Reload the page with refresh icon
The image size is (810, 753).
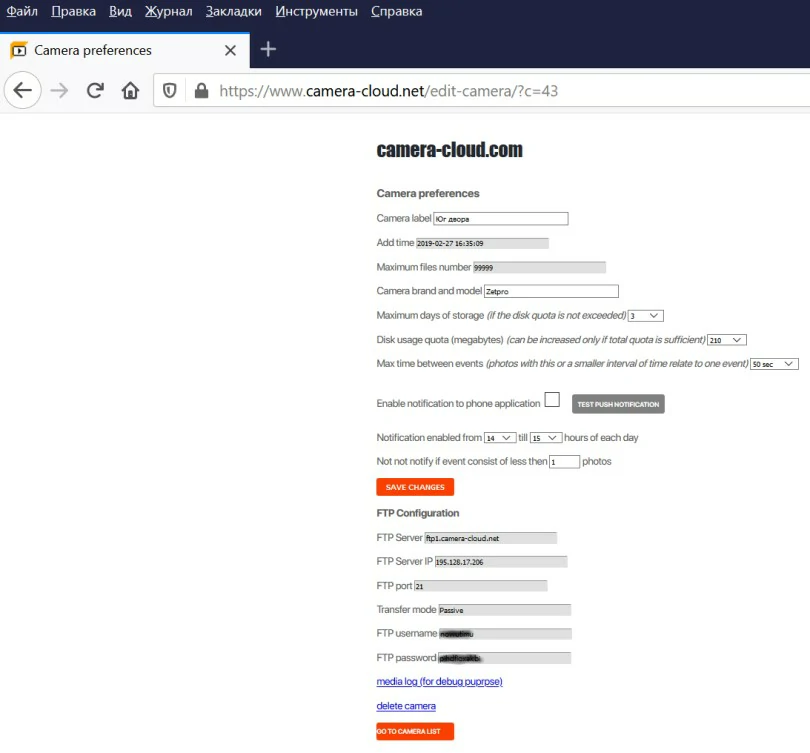click(95, 91)
